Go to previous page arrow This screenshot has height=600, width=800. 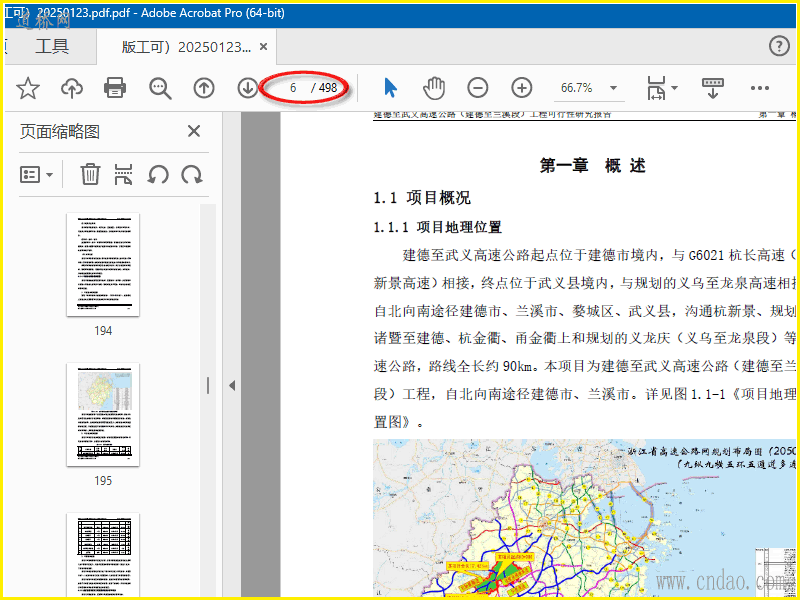[x=204, y=88]
